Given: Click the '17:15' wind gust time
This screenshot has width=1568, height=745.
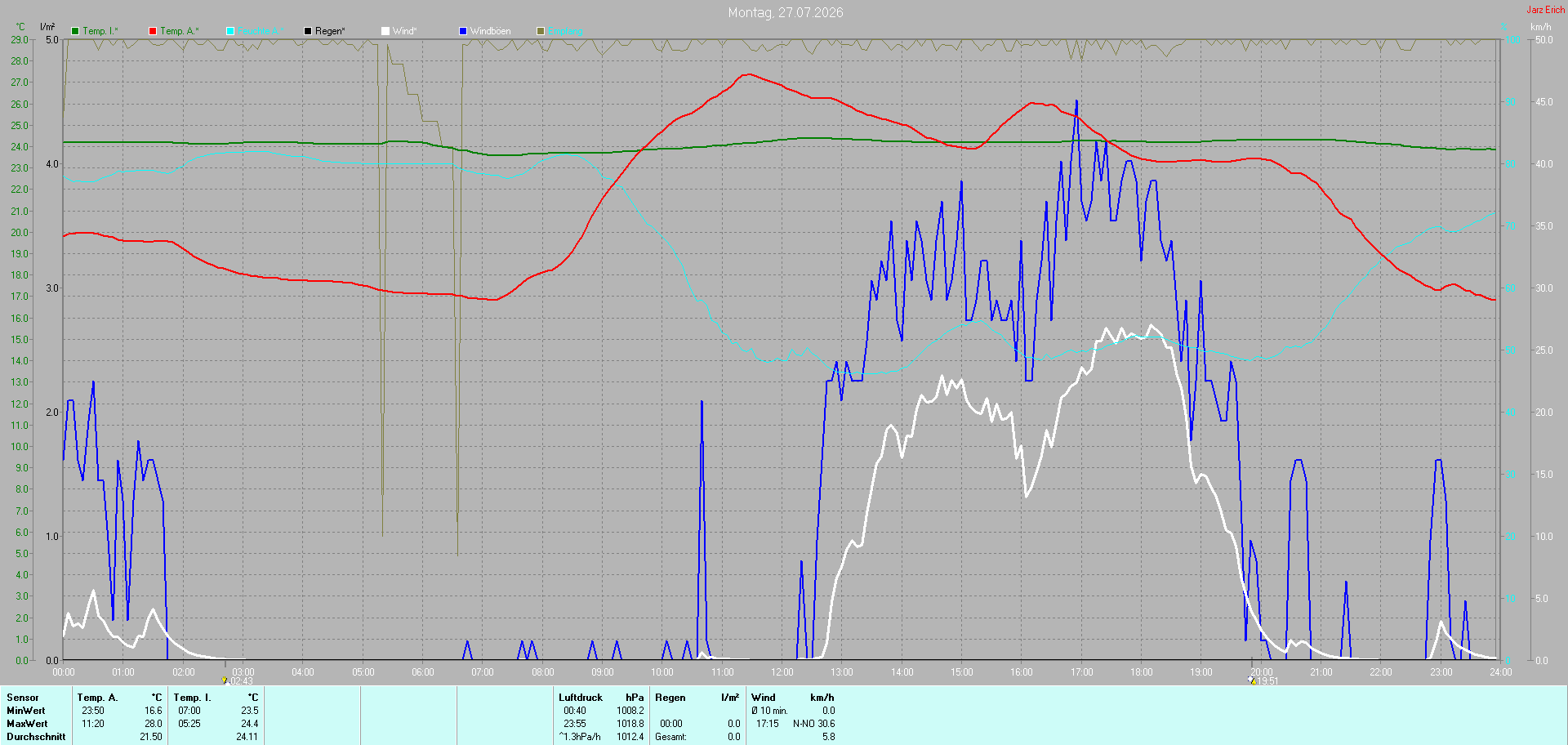Looking at the screenshot, I should (768, 724).
